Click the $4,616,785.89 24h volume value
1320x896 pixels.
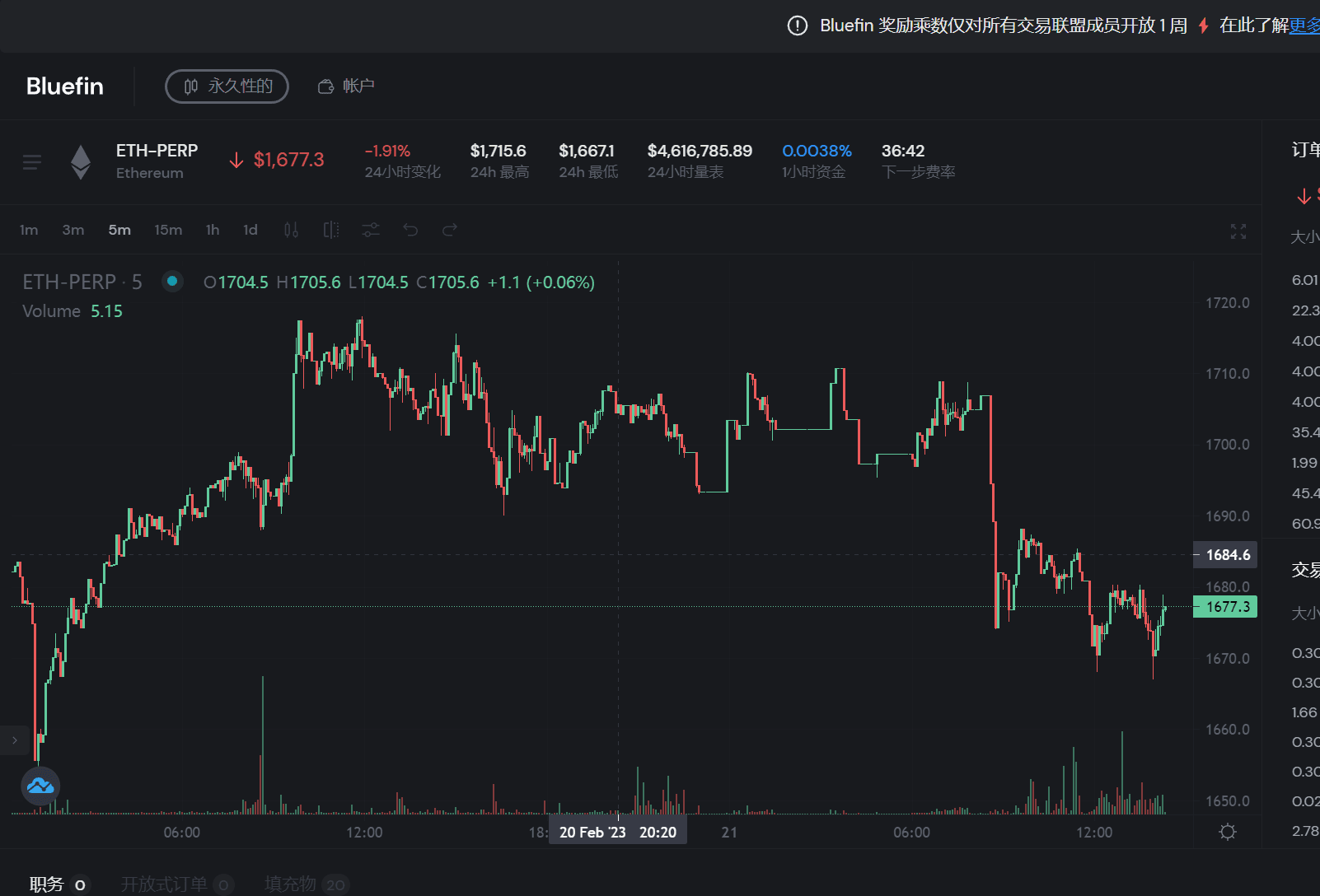700,151
